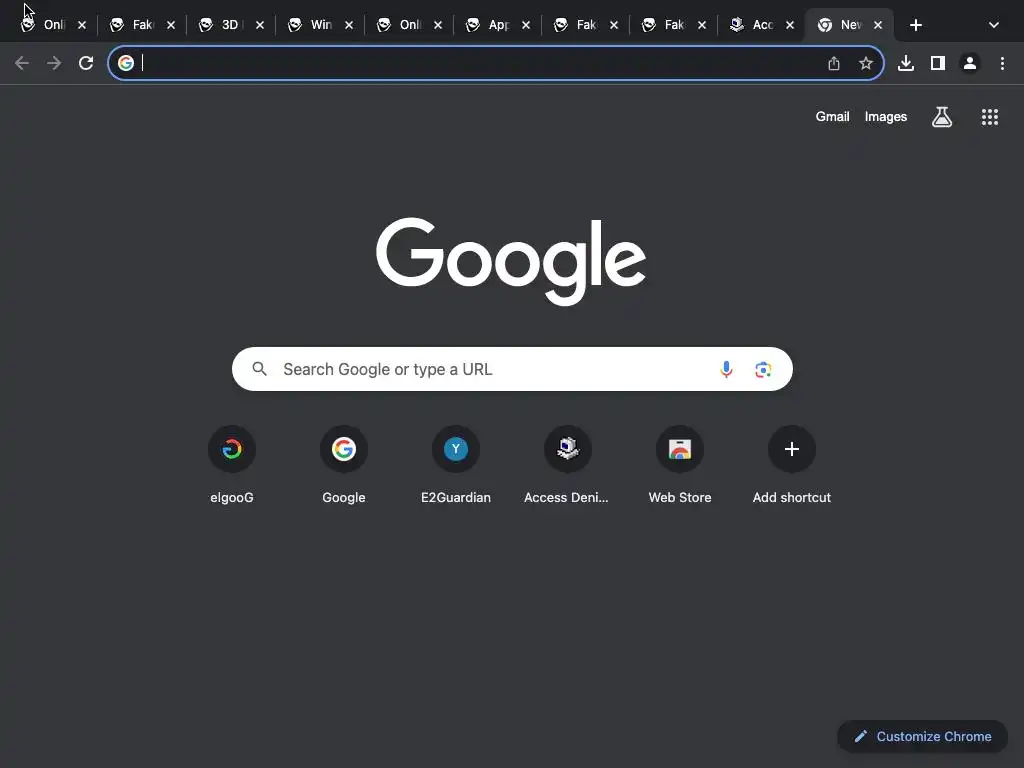The image size is (1024, 768).
Task: Click Customize Chrome button
Action: pos(922,736)
